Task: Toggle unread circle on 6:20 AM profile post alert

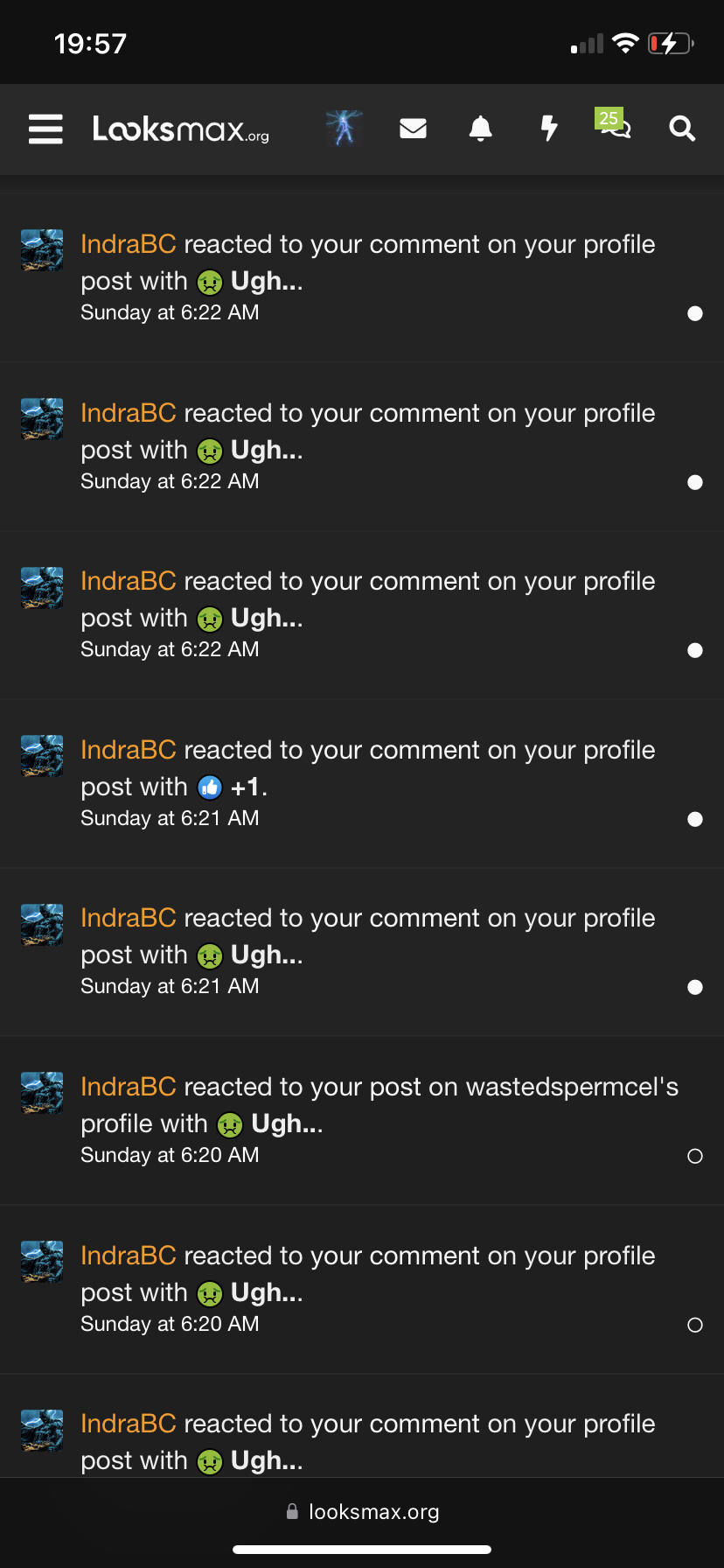Action: pos(695,1325)
